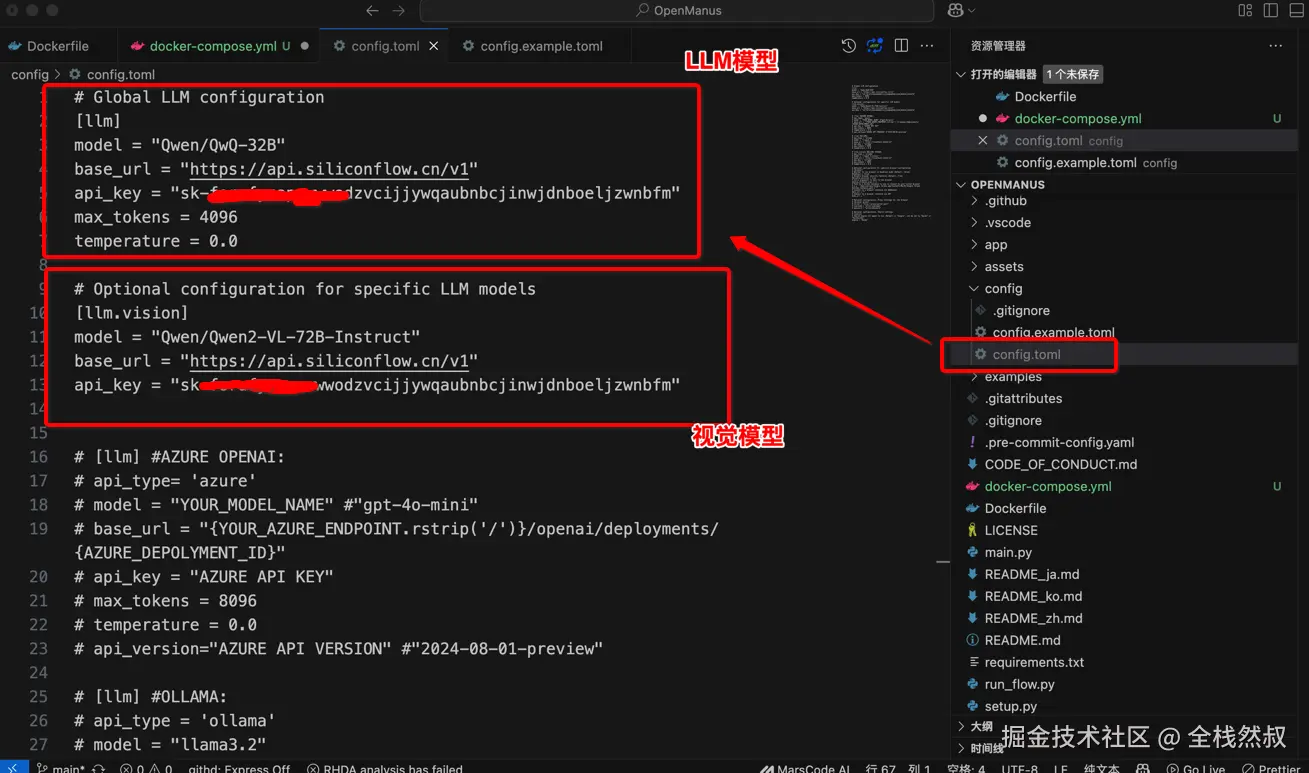Expand the outline (大纲) section
This screenshot has height=773, width=1309.
[x=980, y=727]
